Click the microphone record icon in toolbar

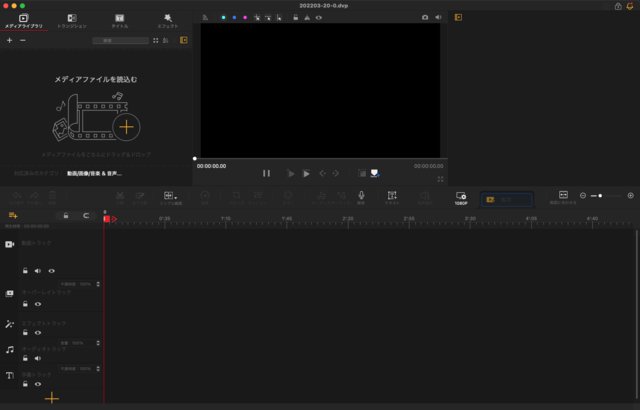pyautogui.click(x=361, y=196)
